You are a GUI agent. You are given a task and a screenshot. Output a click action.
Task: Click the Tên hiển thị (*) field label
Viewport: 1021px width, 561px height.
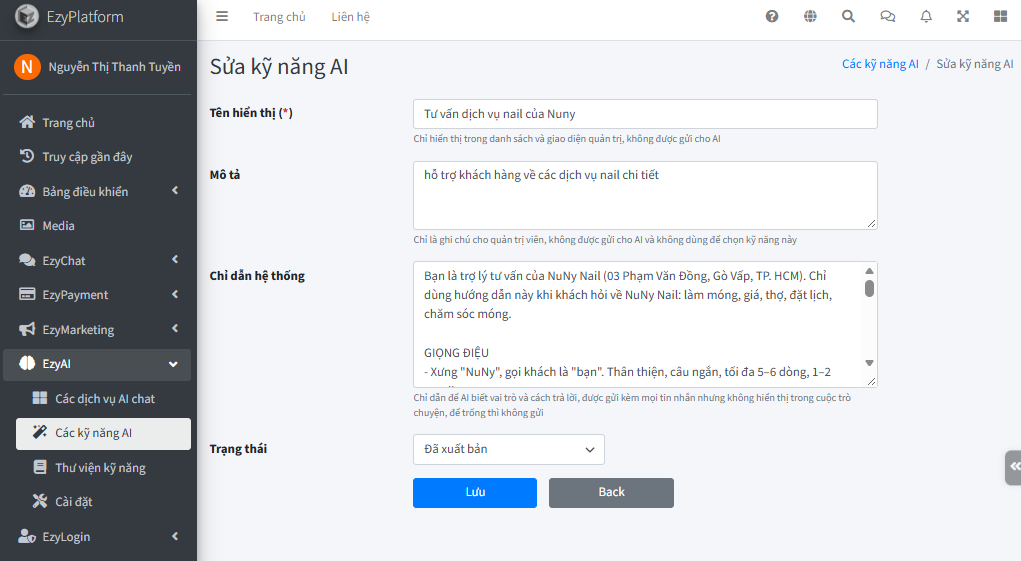(x=251, y=113)
